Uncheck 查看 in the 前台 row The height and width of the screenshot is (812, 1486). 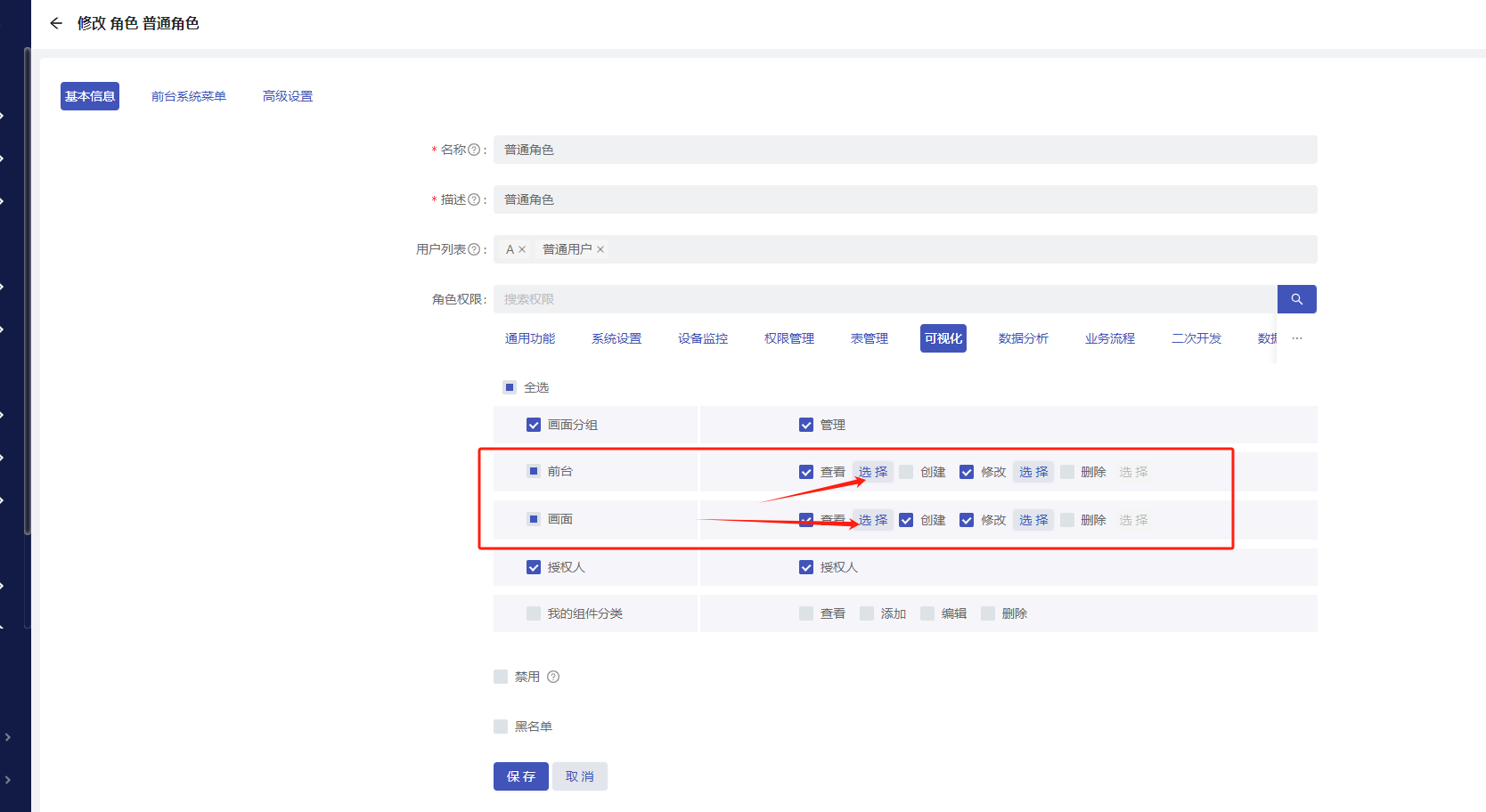tap(806, 472)
